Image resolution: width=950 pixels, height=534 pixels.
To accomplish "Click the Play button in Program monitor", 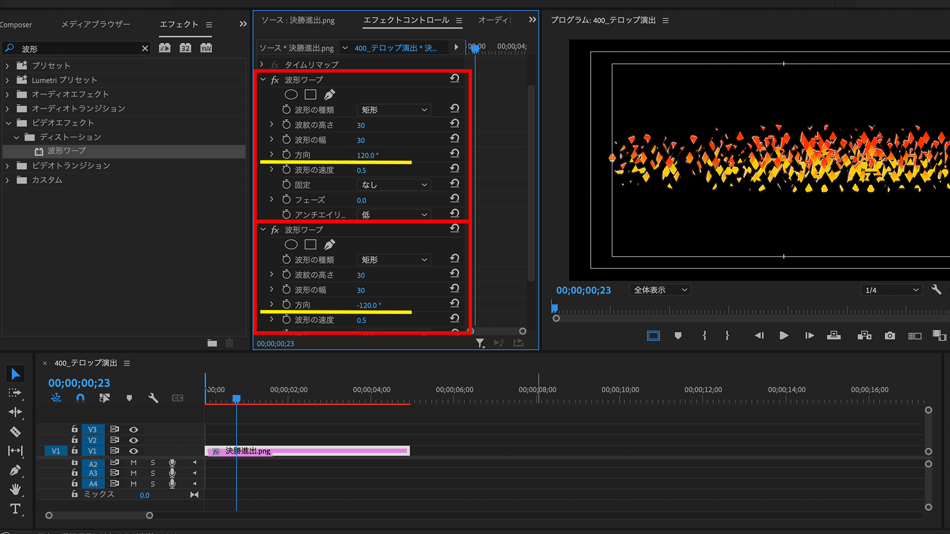I will (x=783, y=336).
